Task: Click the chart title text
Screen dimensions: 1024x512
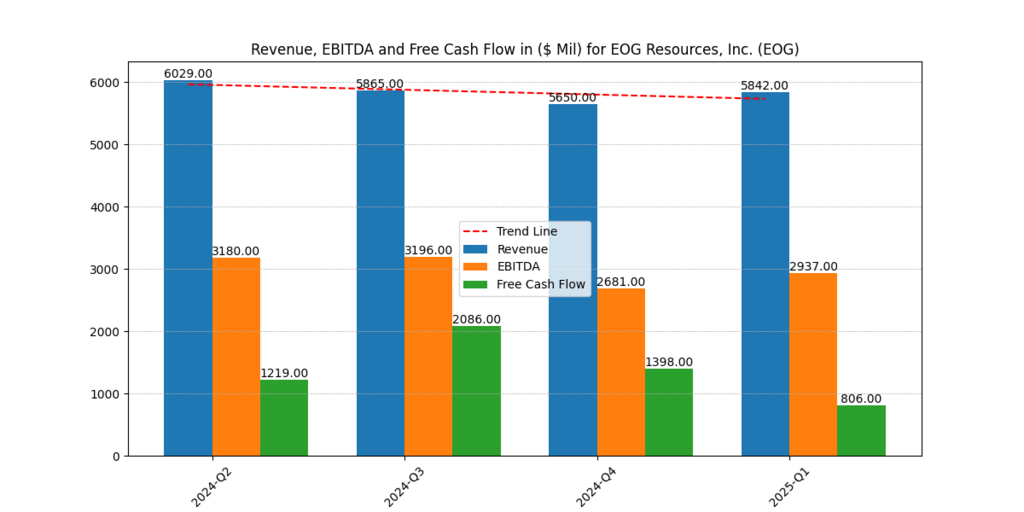Action: tap(524, 49)
